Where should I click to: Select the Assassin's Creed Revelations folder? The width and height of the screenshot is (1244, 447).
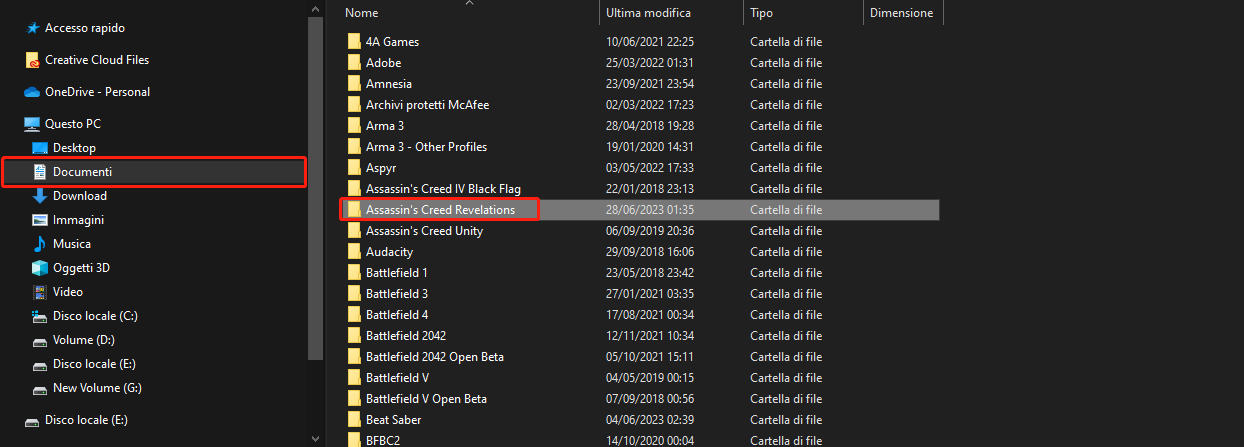pos(440,210)
